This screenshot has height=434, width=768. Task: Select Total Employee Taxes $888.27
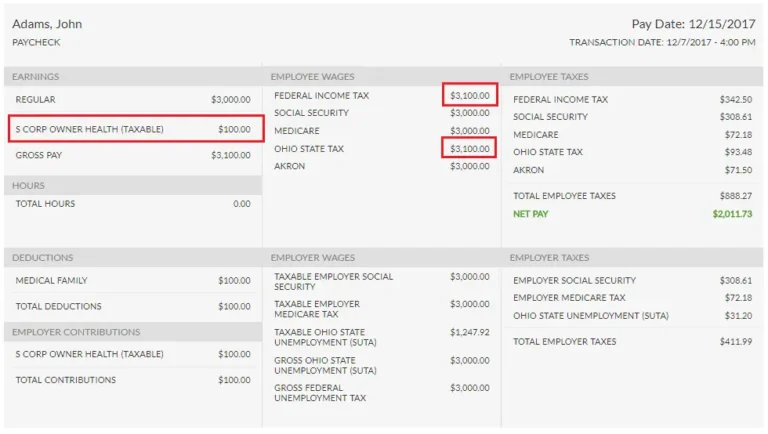tap(736, 196)
